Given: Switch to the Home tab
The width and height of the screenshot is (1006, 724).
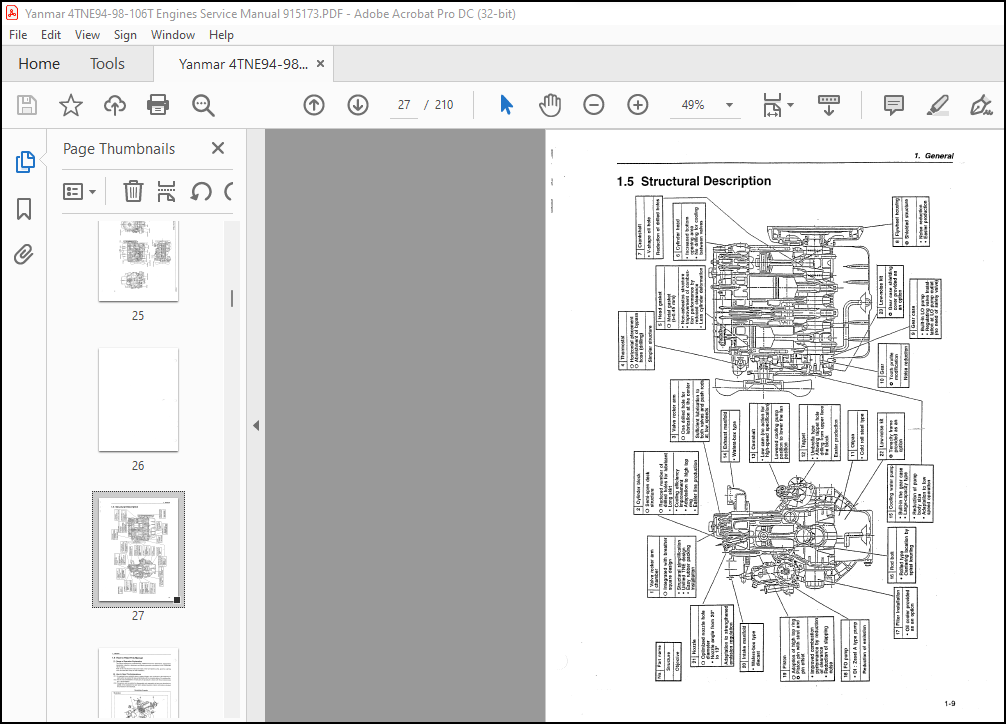Looking at the screenshot, I should click(x=39, y=64).
